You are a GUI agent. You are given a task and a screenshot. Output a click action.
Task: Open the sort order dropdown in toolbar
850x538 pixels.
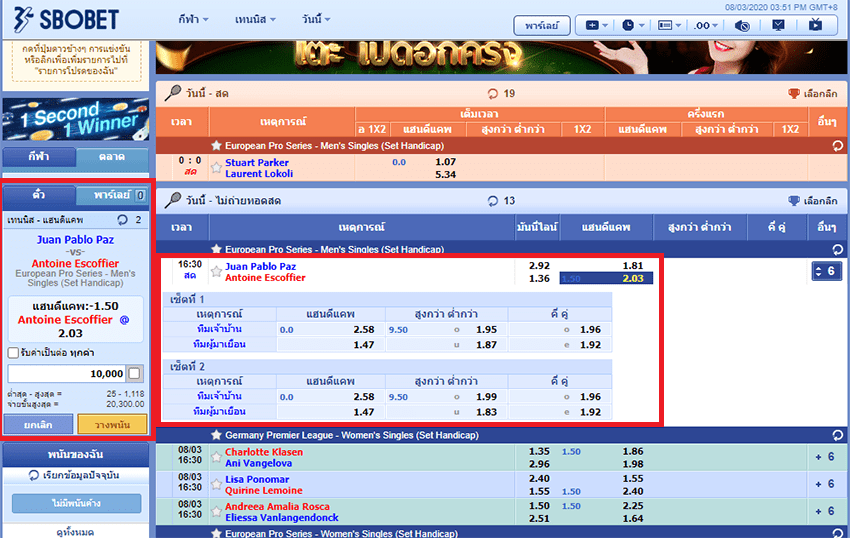[x=597, y=25]
